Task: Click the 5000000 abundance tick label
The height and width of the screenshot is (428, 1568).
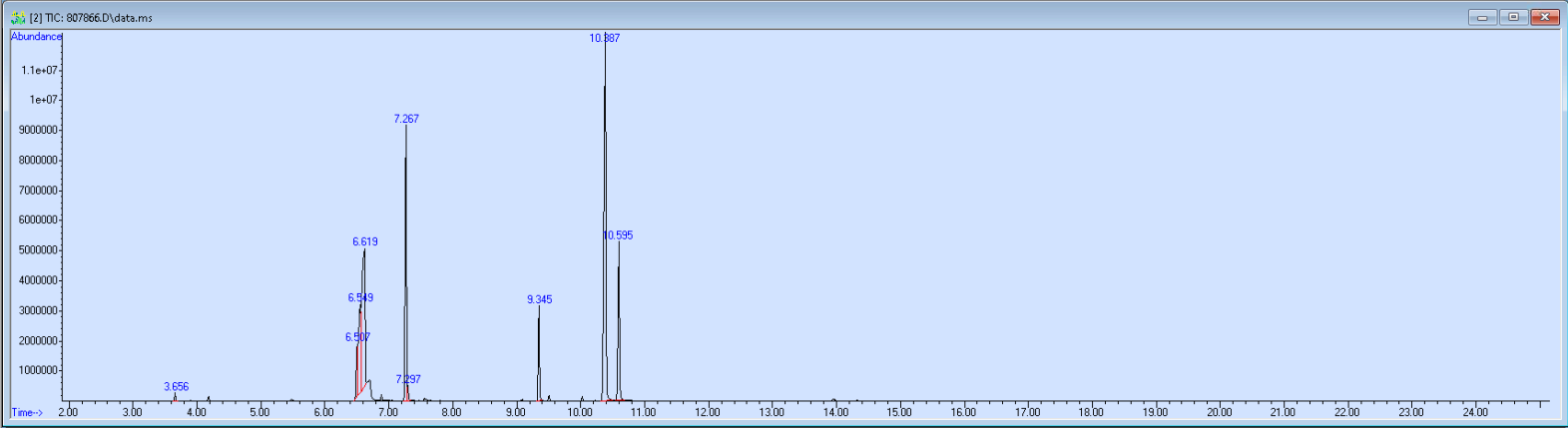Action: tap(39, 250)
